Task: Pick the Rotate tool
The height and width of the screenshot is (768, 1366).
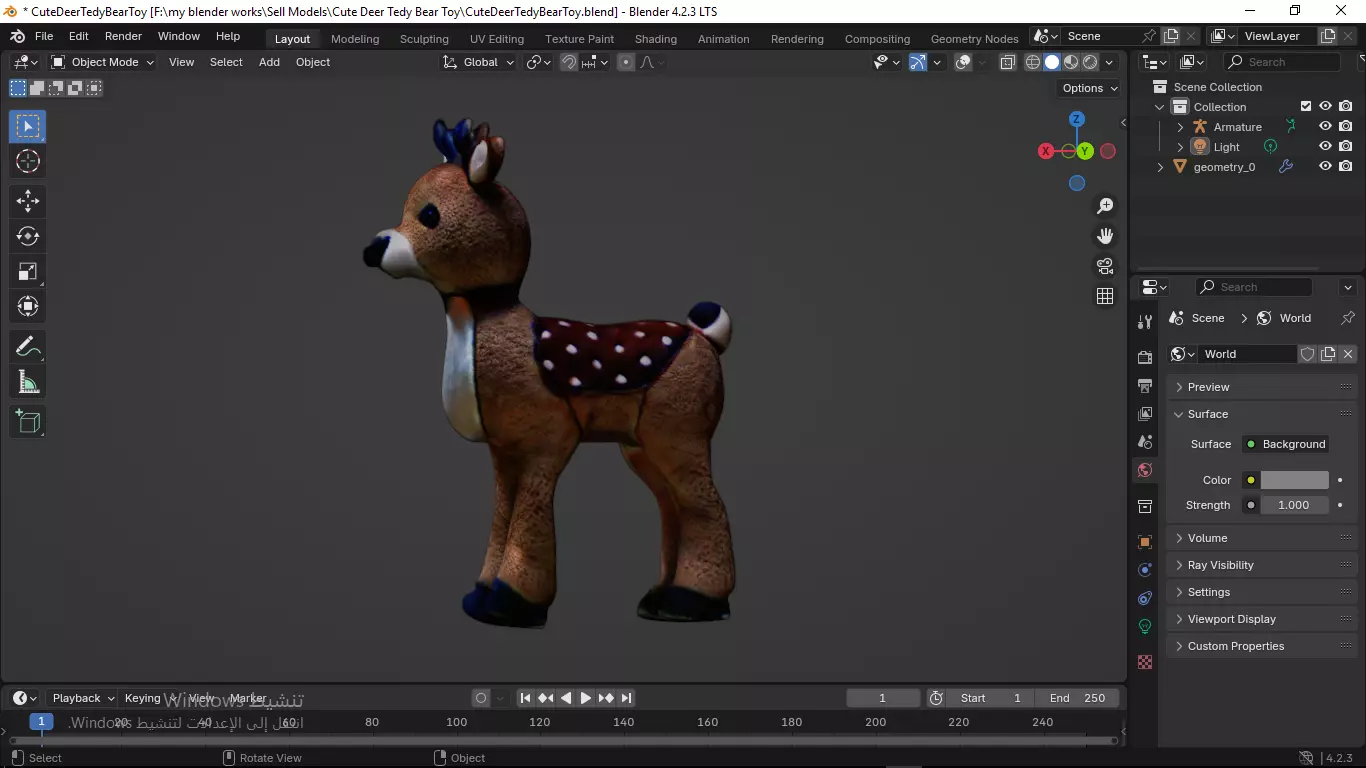Action: coord(28,236)
